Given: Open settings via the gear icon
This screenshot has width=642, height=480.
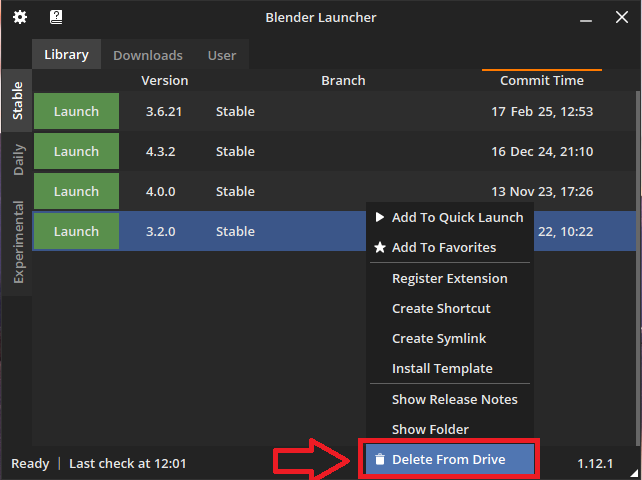Looking at the screenshot, I should 20,17.
